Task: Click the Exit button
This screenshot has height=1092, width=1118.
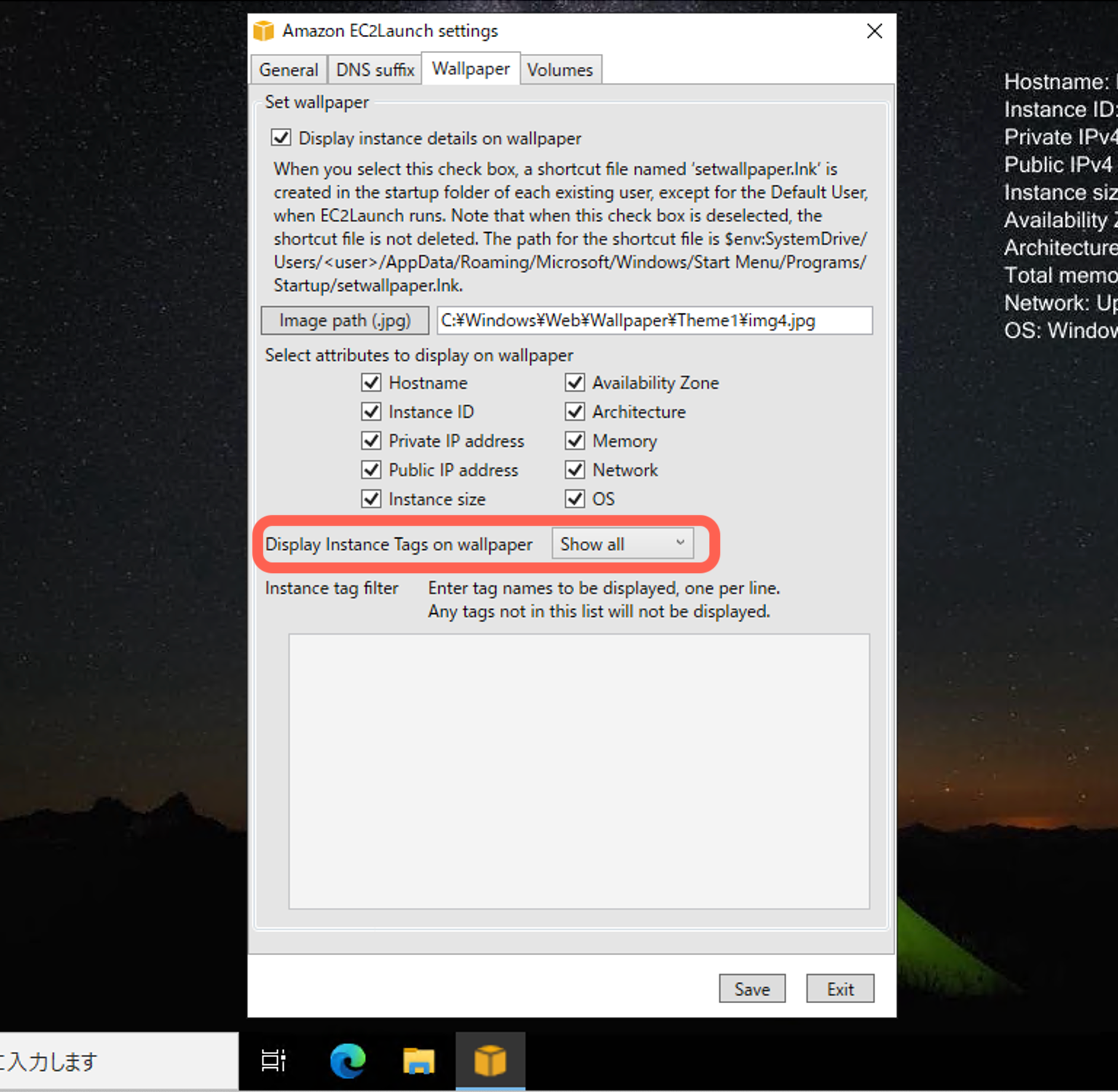Action: point(840,989)
